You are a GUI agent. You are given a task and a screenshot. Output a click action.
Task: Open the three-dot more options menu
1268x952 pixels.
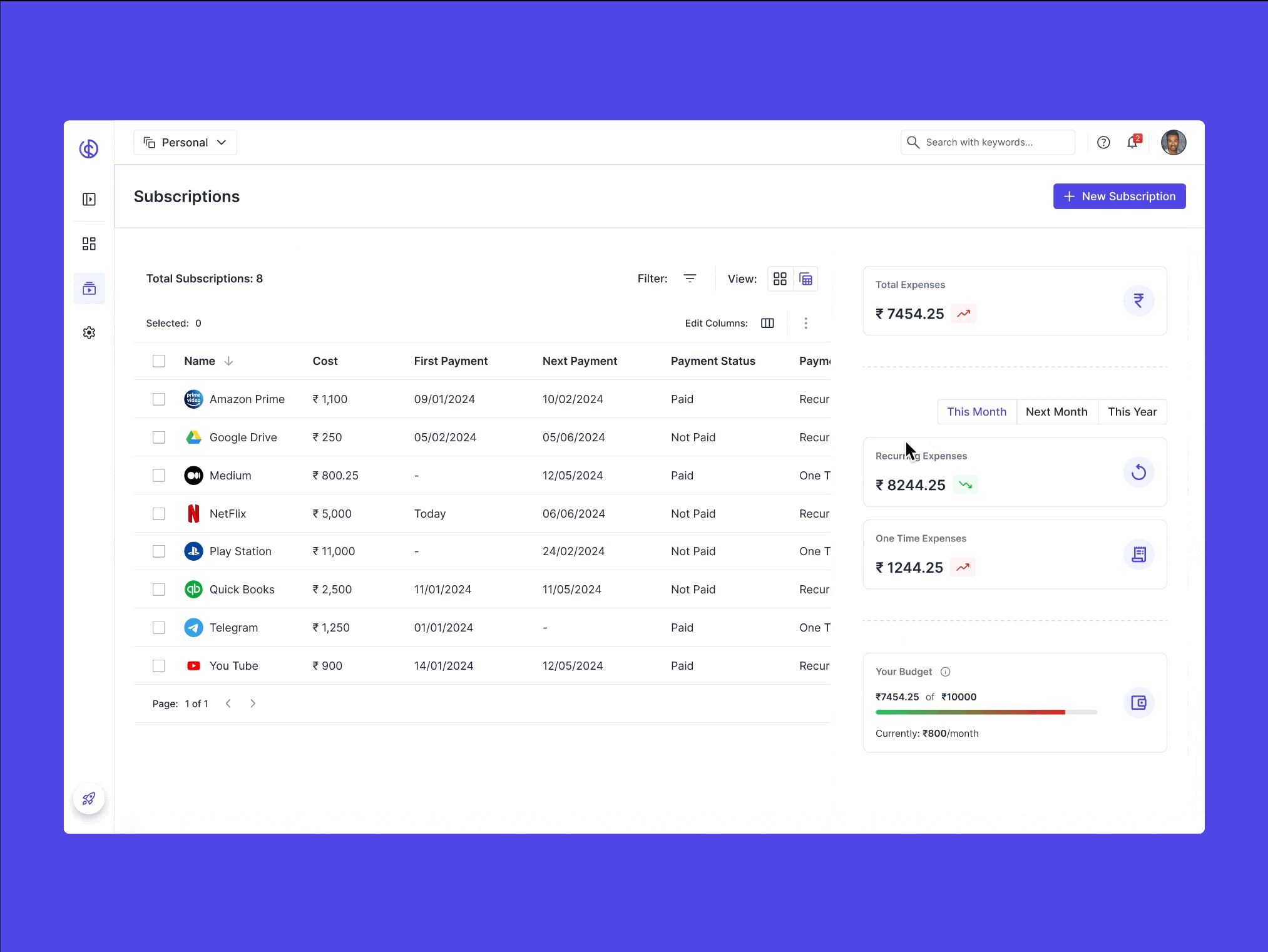point(805,323)
